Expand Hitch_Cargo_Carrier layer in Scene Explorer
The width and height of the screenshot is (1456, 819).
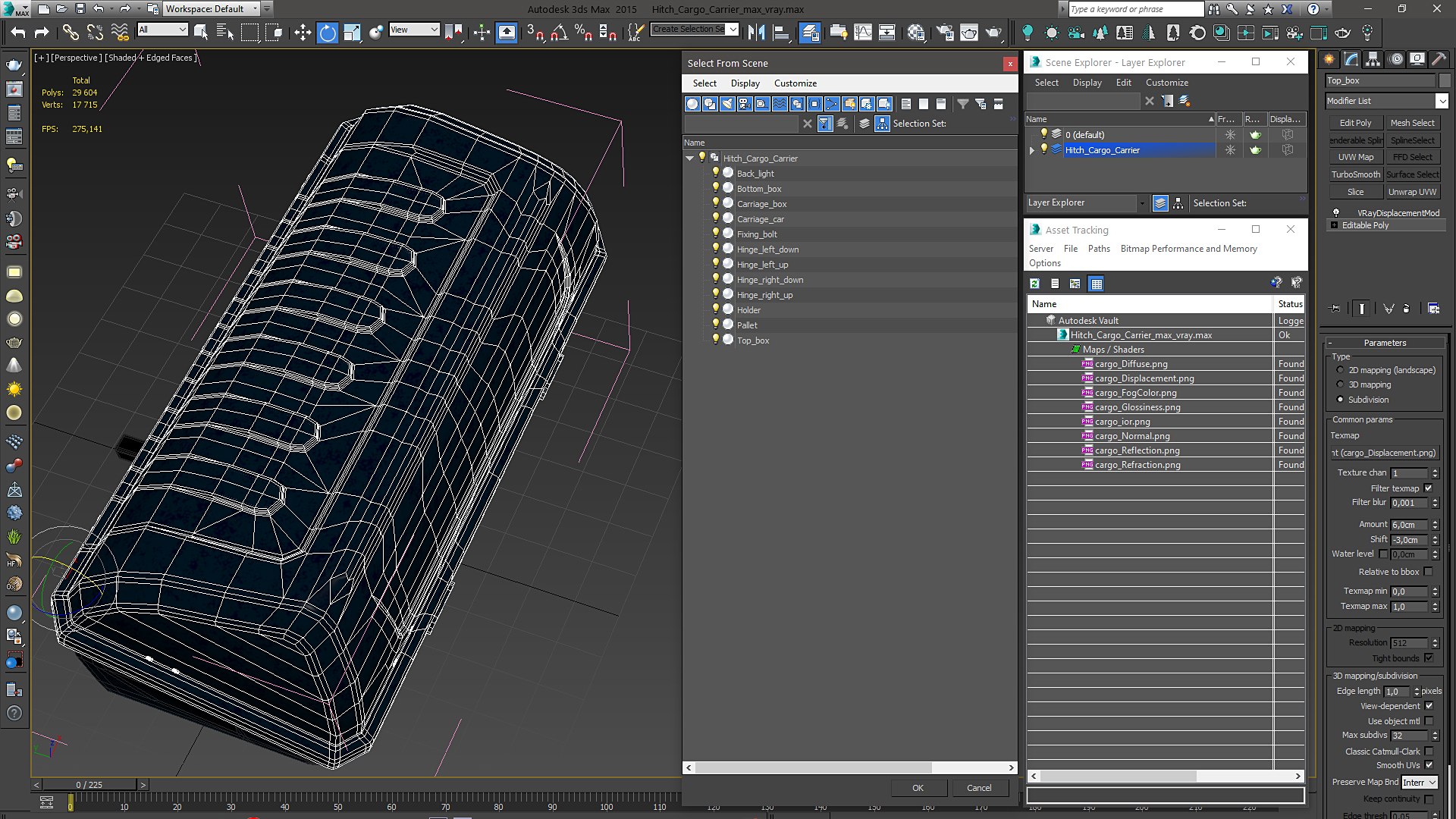1032,150
